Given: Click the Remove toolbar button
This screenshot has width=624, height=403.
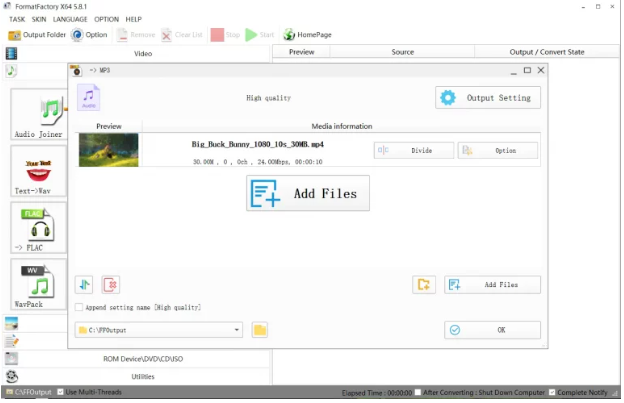Looking at the screenshot, I should (136, 35).
